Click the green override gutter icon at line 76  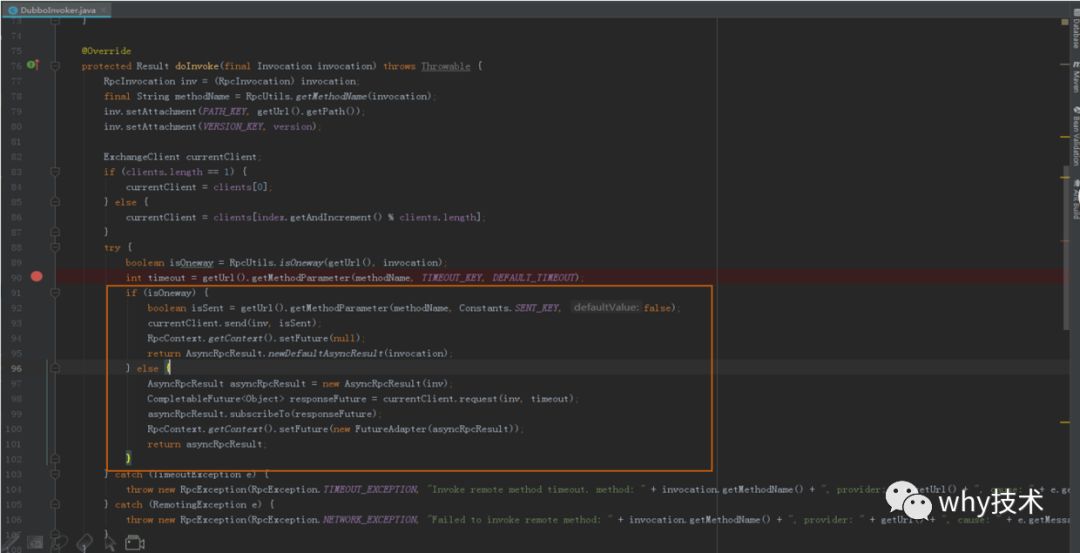(x=32, y=65)
